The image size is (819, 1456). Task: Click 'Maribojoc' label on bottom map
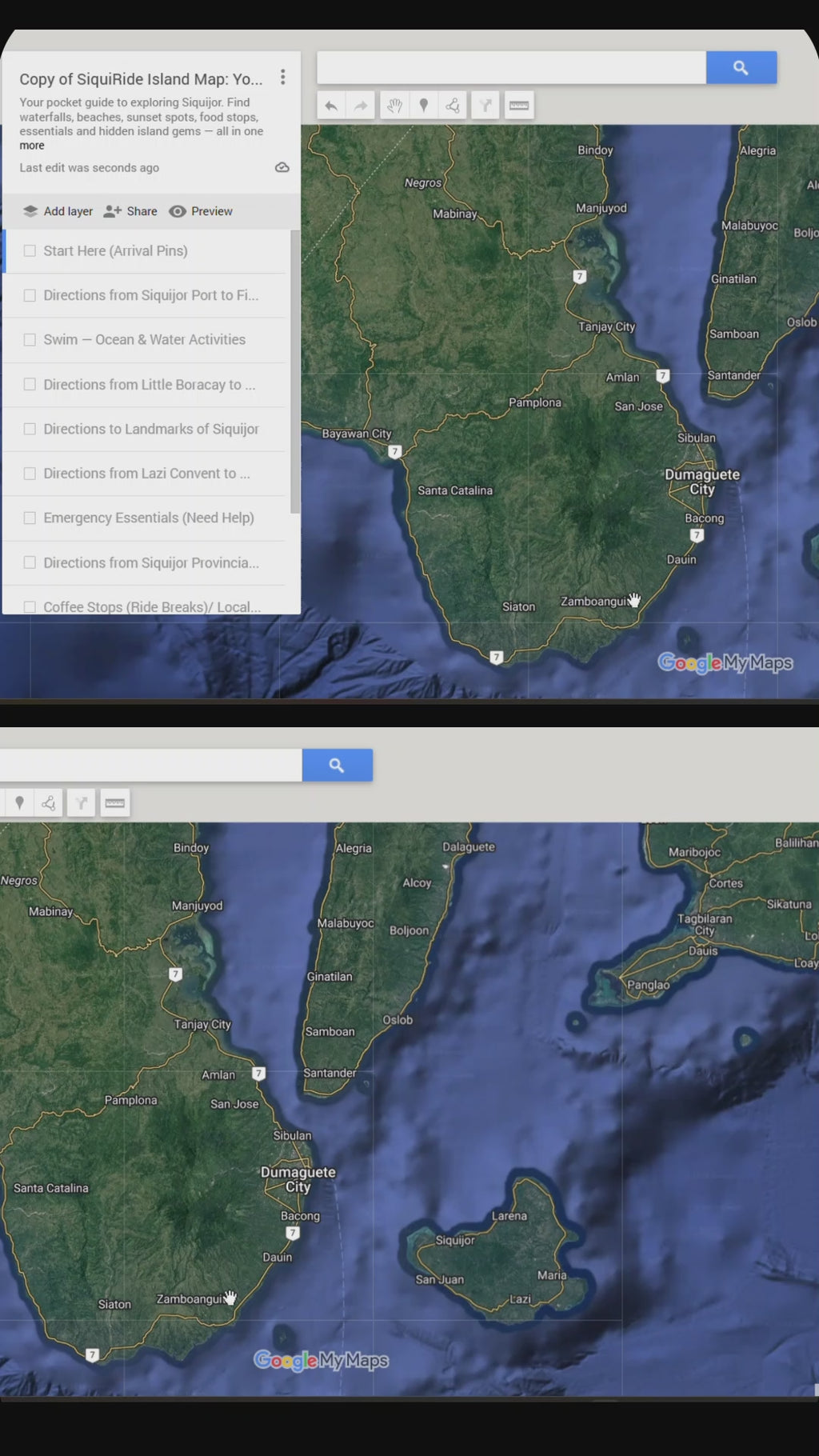click(694, 852)
